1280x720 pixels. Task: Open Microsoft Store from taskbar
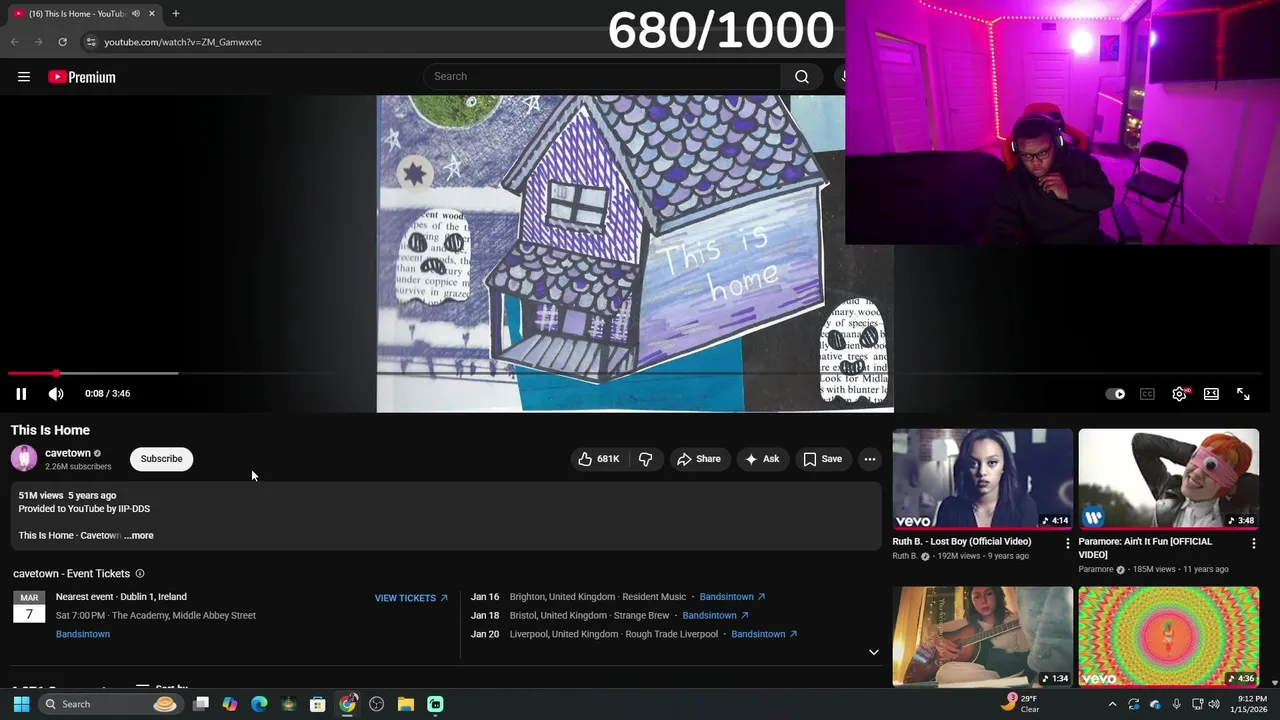pos(318,704)
